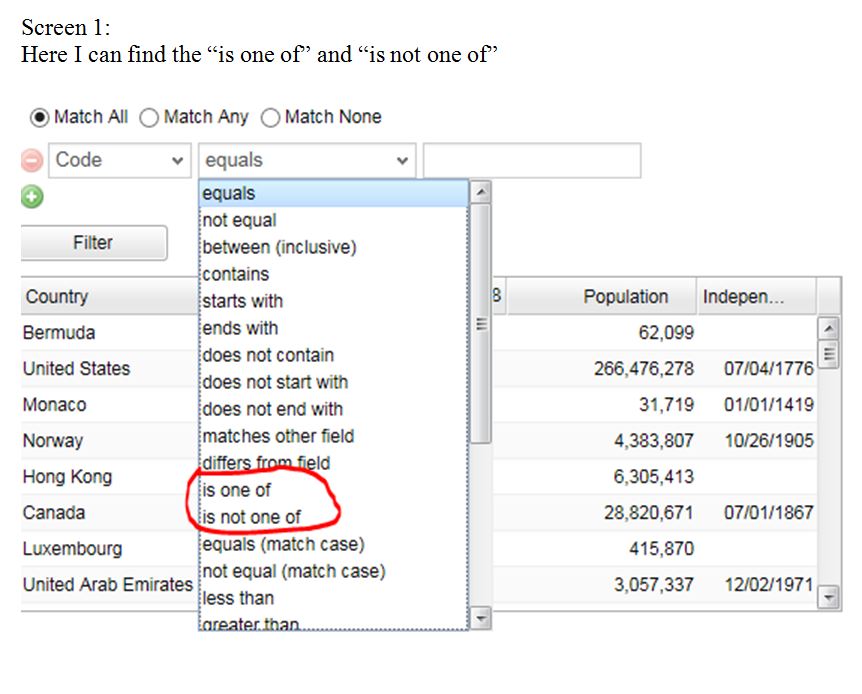Click the red remove criterion icon
The height and width of the screenshot is (694, 862).
[32, 161]
